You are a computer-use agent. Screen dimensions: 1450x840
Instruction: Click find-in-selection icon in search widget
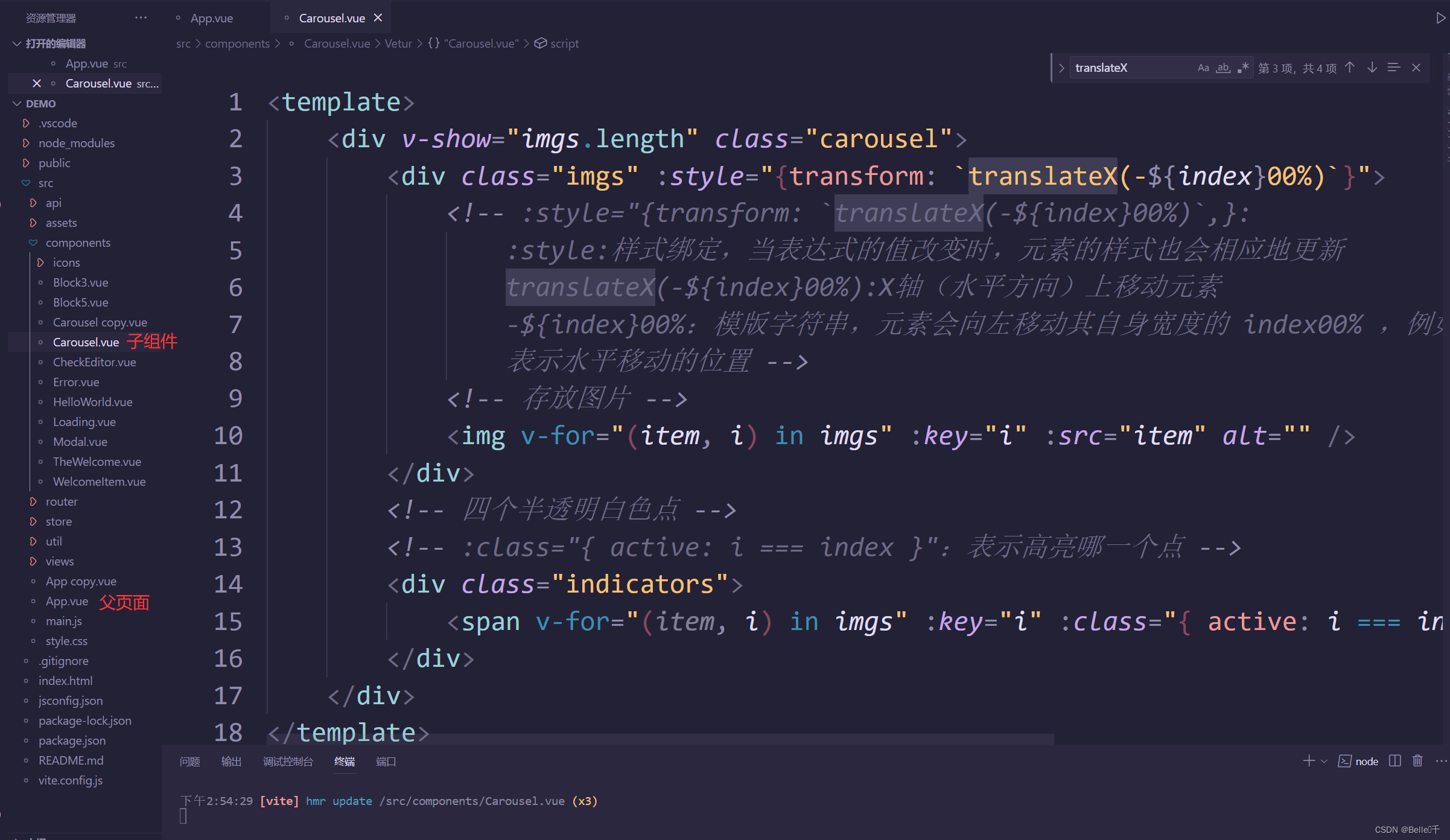1394,68
